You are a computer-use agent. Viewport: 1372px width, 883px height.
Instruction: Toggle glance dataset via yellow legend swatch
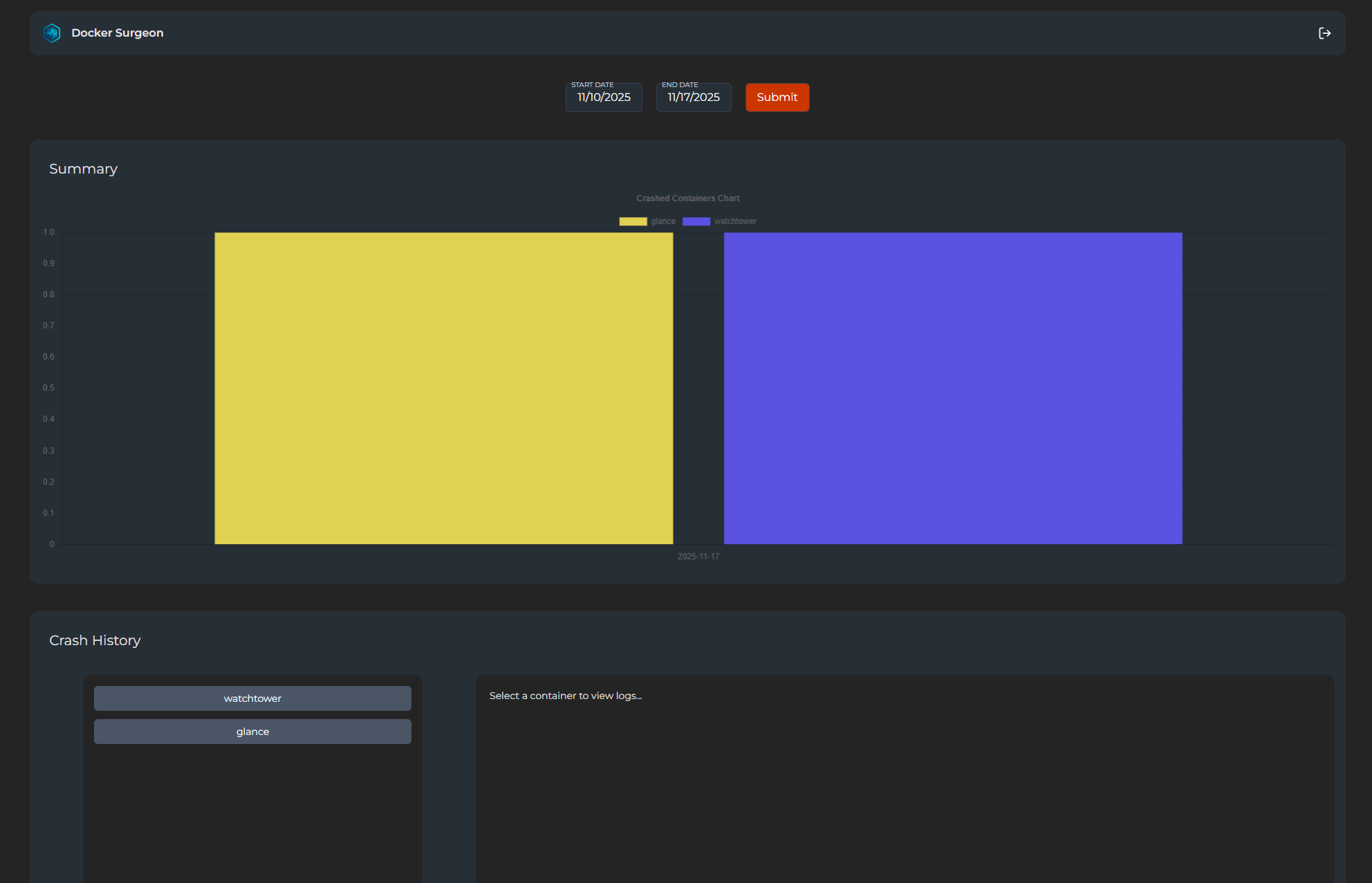(x=633, y=221)
